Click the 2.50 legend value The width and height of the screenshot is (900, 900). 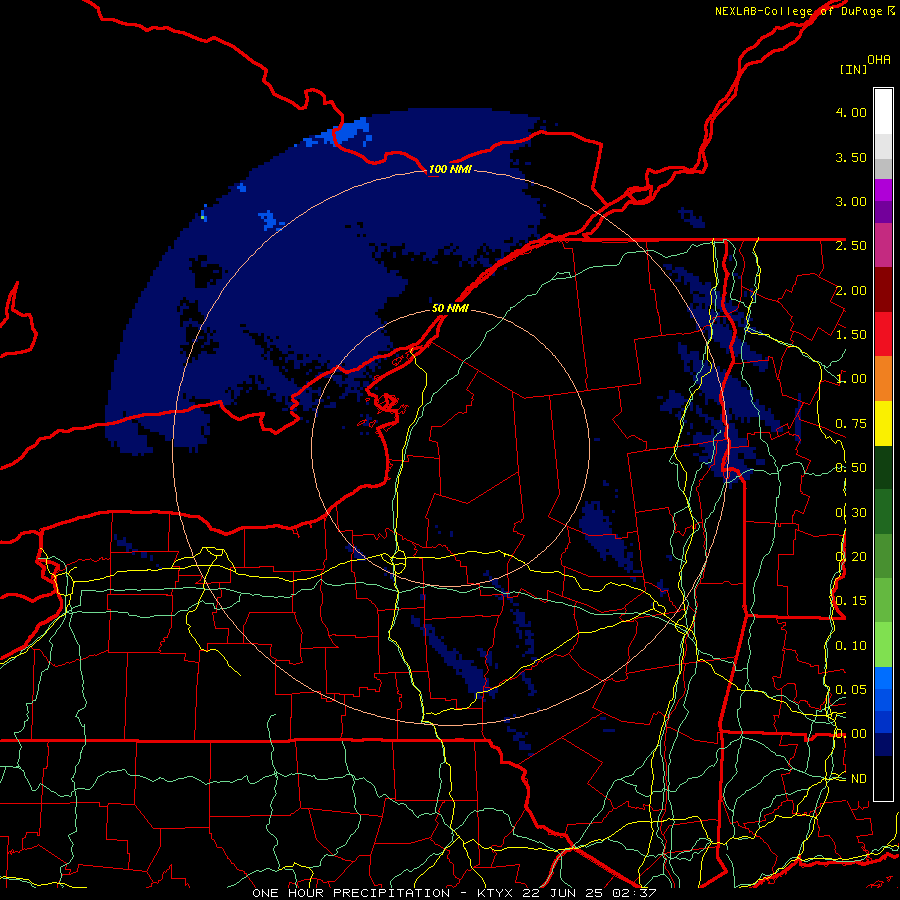pyautogui.click(x=851, y=245)
